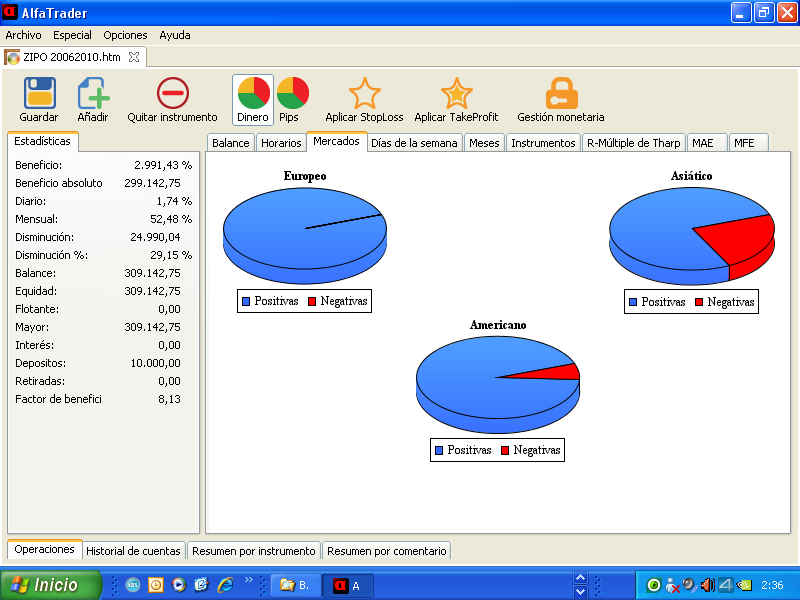
Task: Open Gestión monetaria padlock icon
Action: (x=561, y=93)
